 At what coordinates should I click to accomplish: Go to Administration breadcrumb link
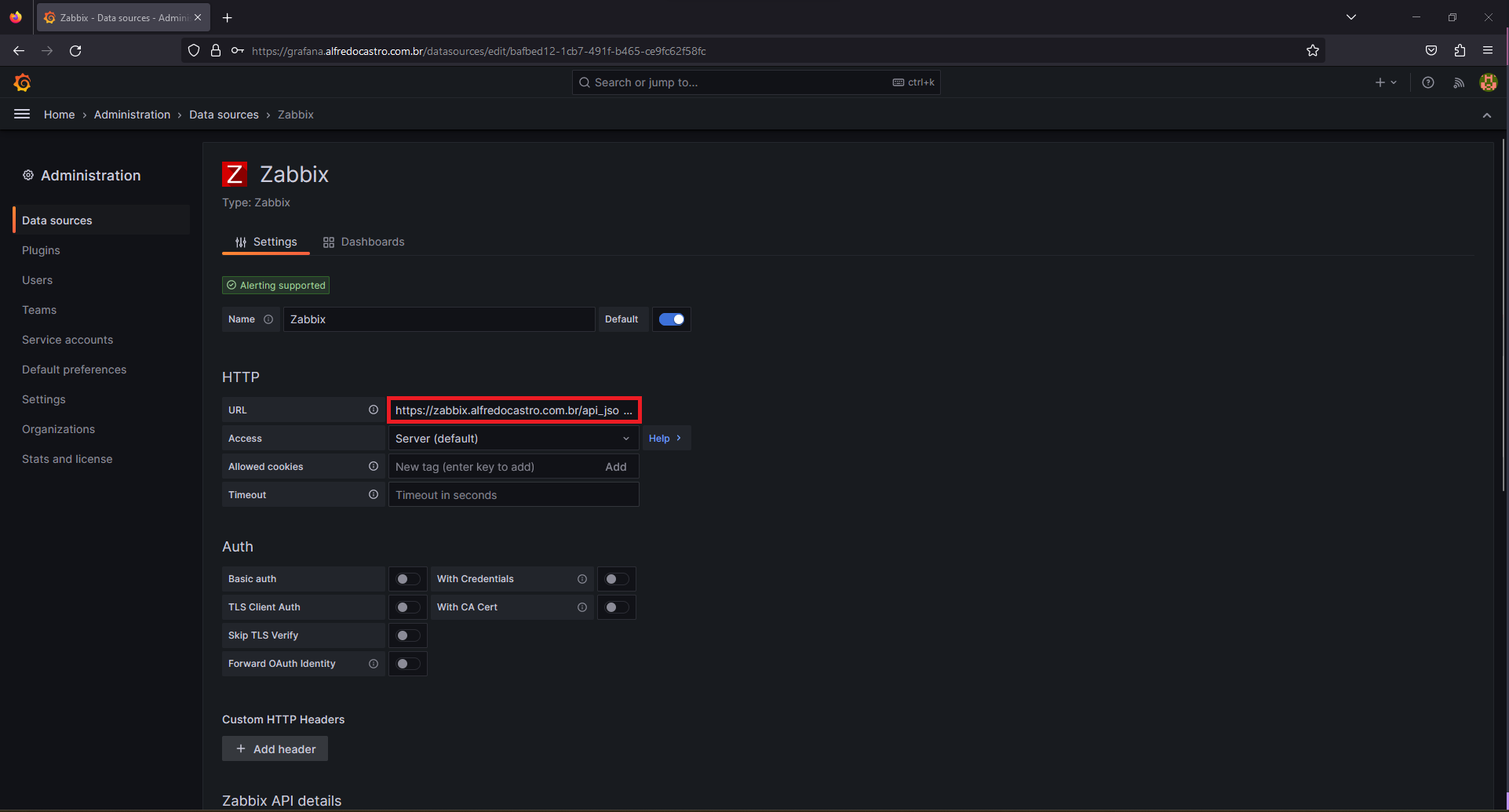[132, 115]
